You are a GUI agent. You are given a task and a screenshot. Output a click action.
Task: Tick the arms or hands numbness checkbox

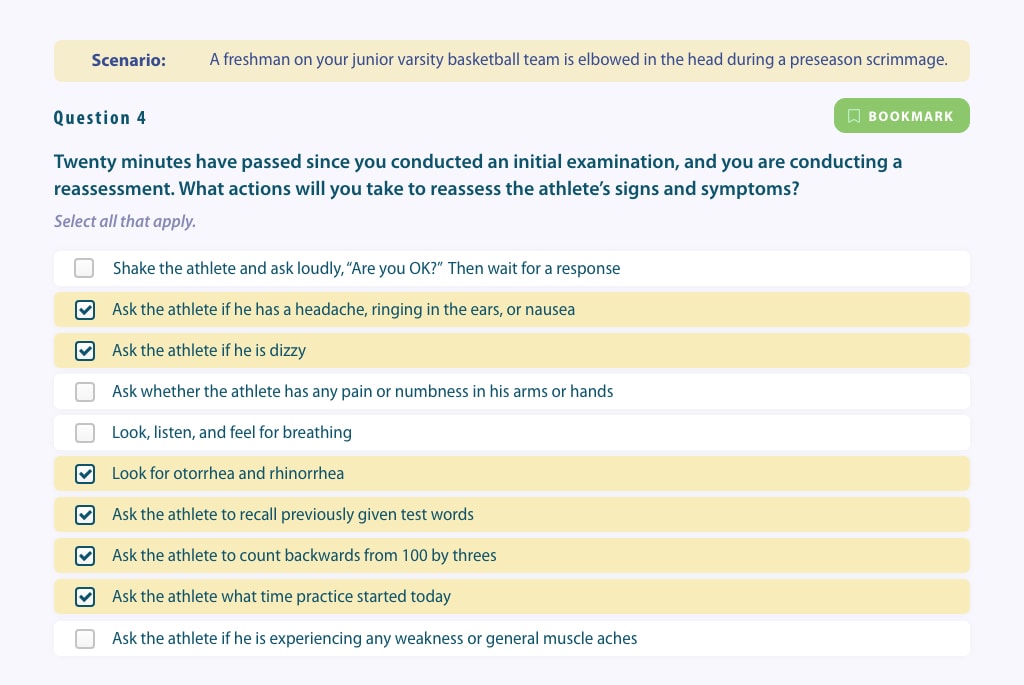[85, 392]
